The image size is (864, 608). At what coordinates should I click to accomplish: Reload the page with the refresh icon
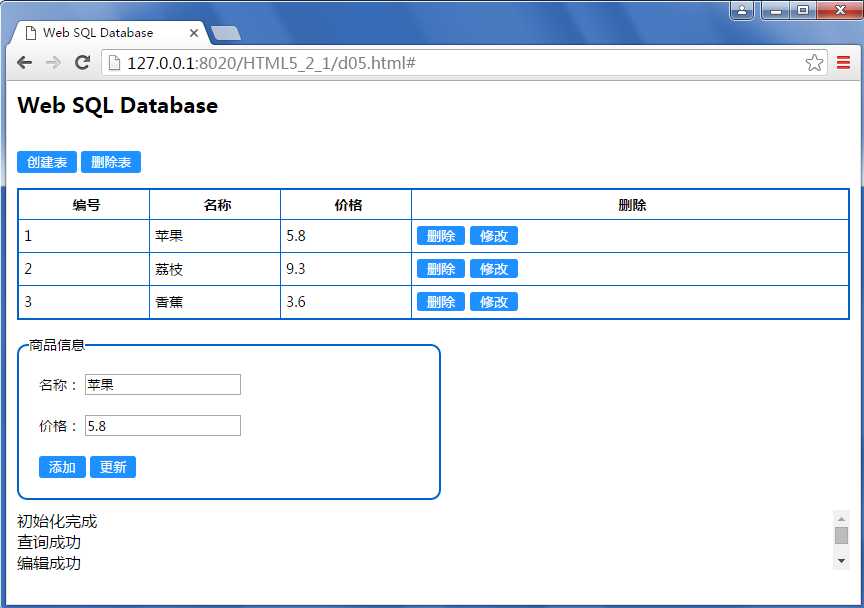(x=83, y=63)
